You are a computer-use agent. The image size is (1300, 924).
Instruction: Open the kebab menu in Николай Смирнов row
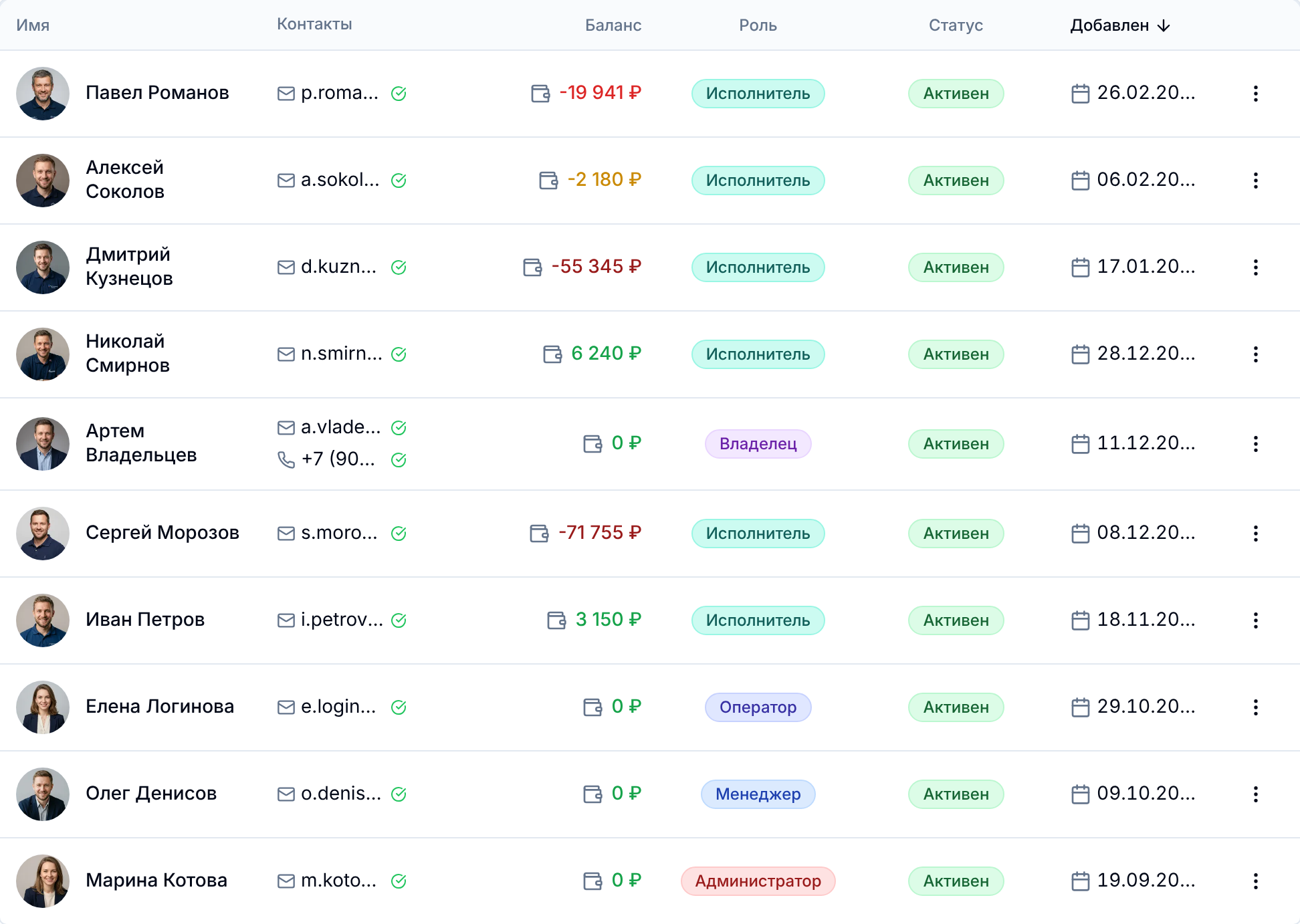[1255, 354]
